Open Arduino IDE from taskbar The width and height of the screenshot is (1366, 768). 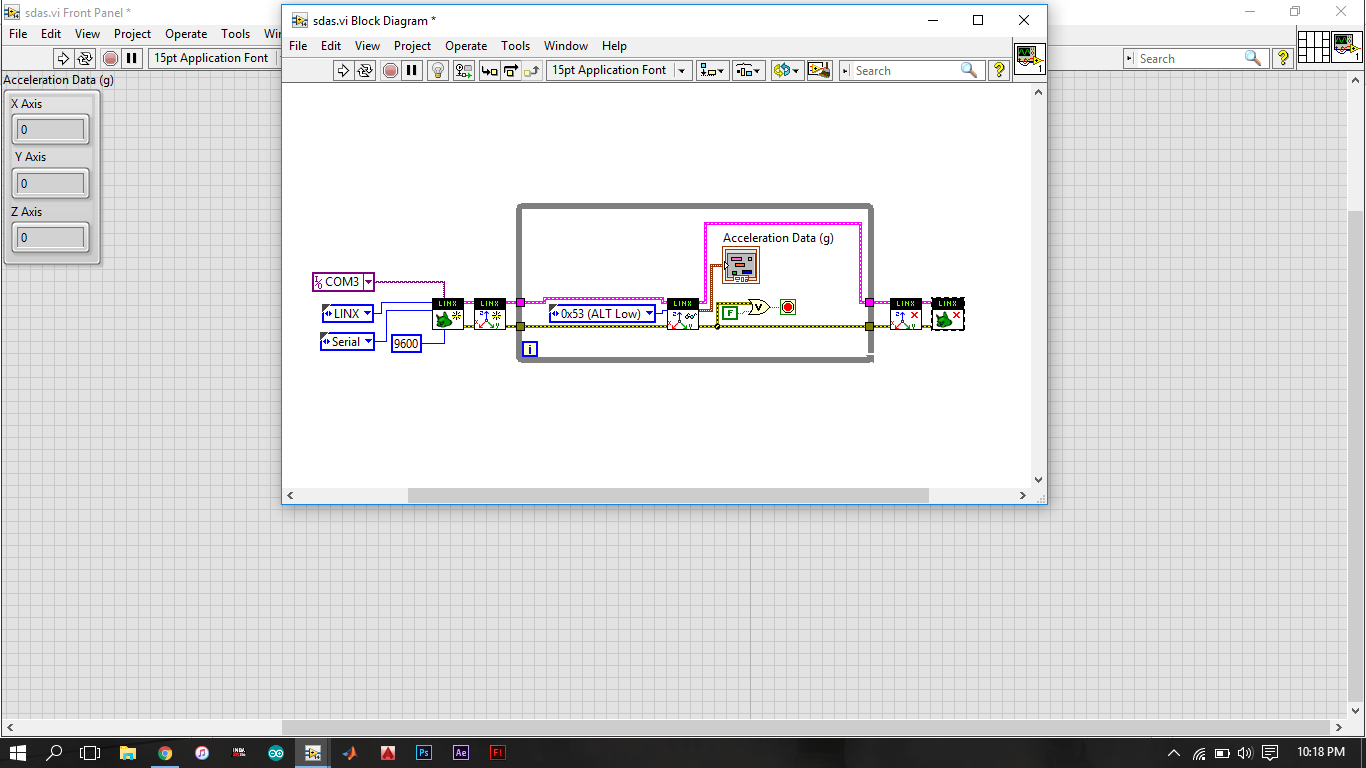(276, 753)
